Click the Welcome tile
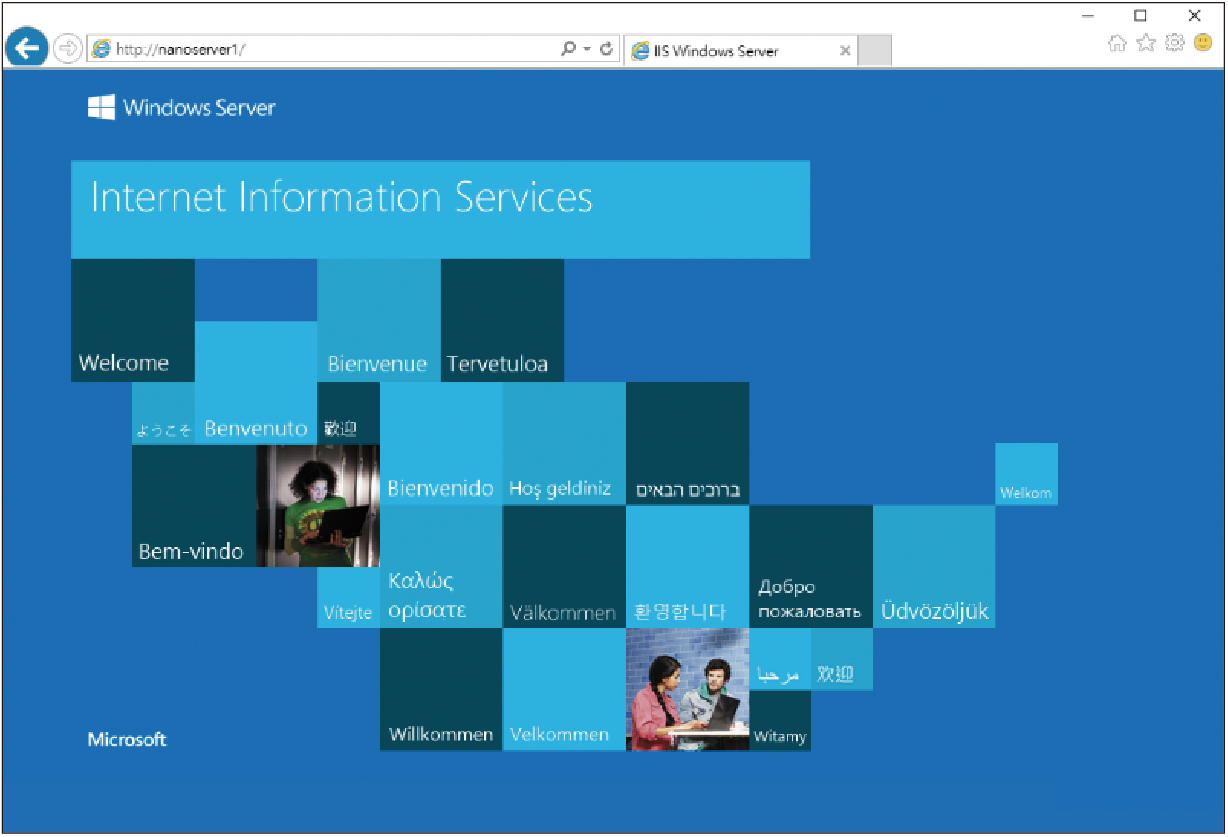The height and width of the screenshot is (837, 1228). click(x=133, y=320)
